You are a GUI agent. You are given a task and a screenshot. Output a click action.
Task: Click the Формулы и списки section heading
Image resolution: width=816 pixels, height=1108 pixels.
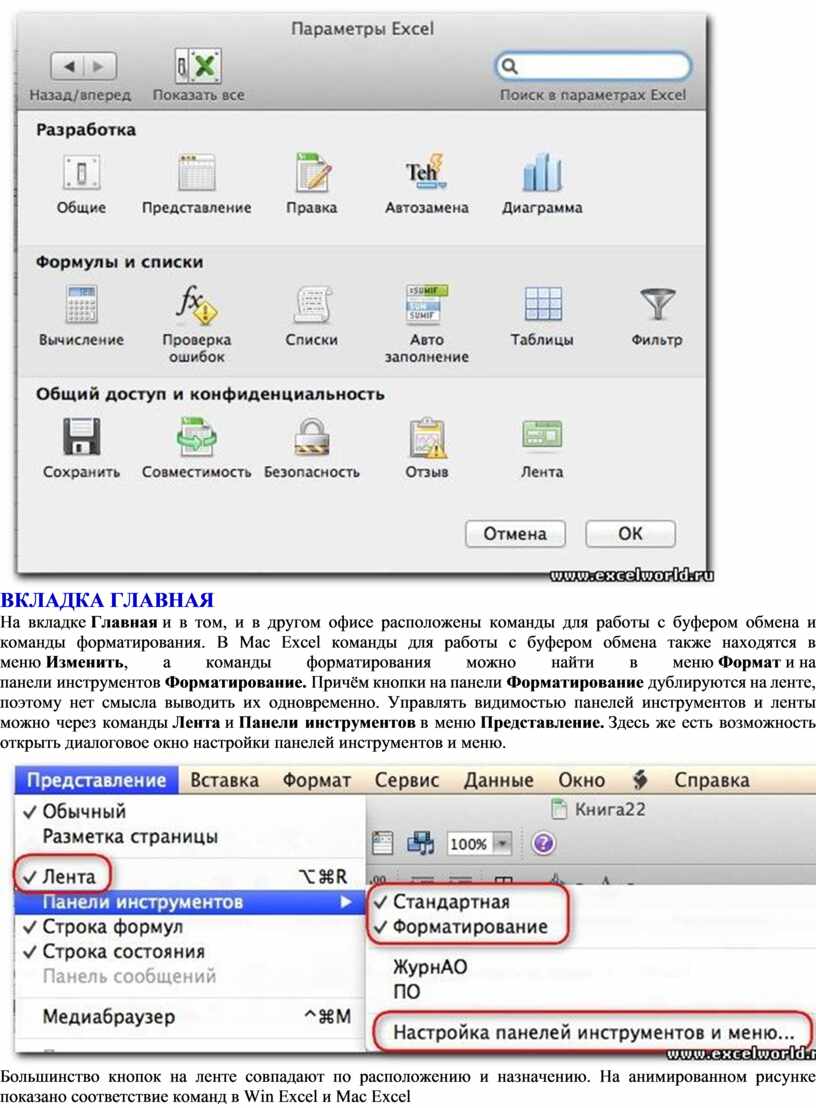[119, 262]
